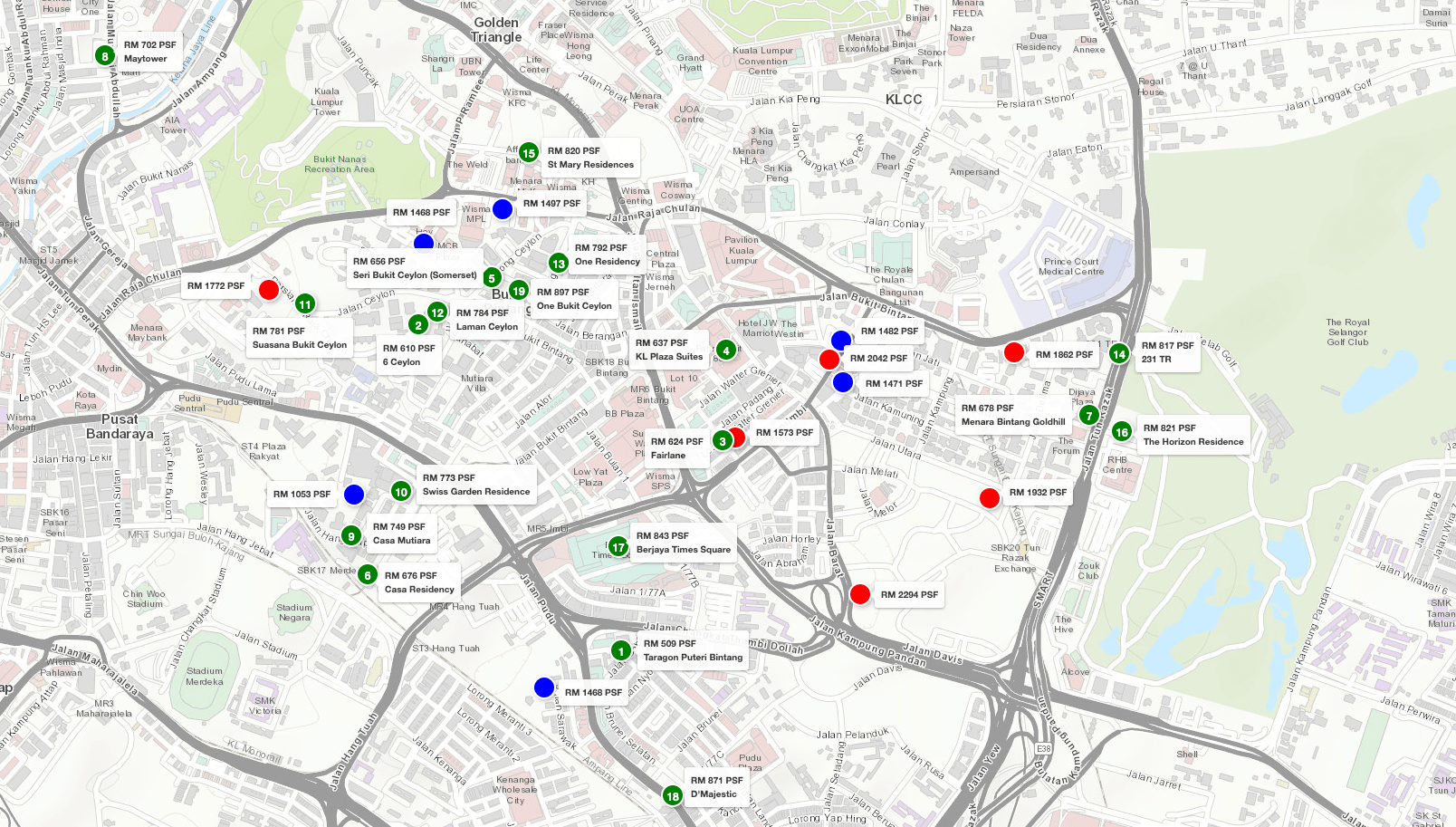Select blue dot beside RM 1471 PSF

843,382
